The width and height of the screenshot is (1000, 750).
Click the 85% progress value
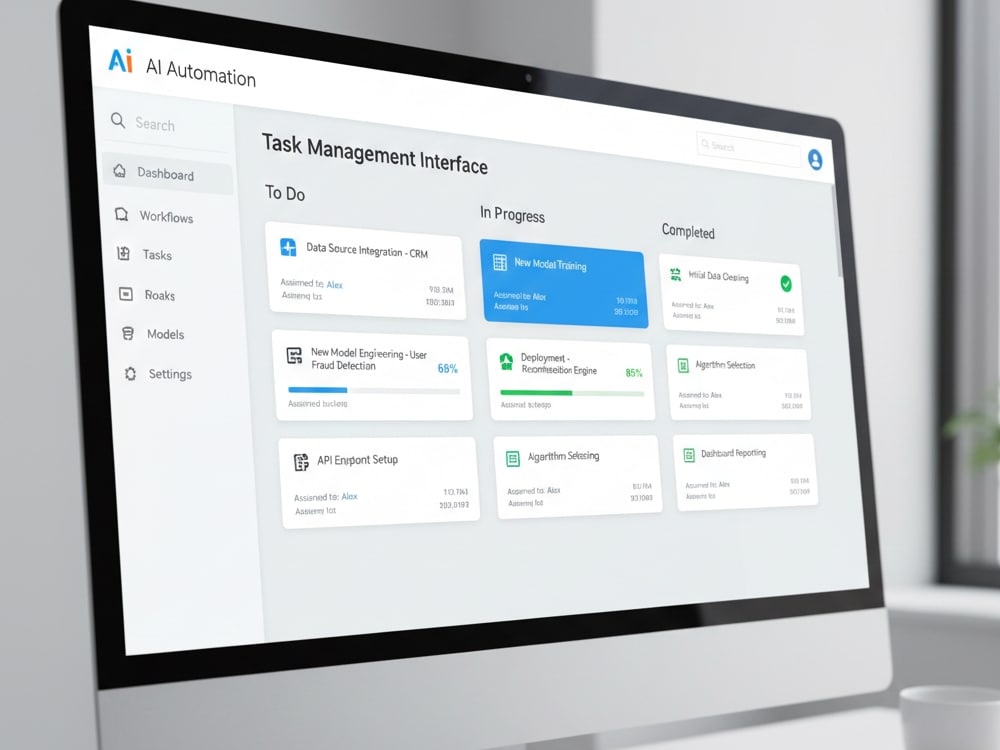click(634, 372)
